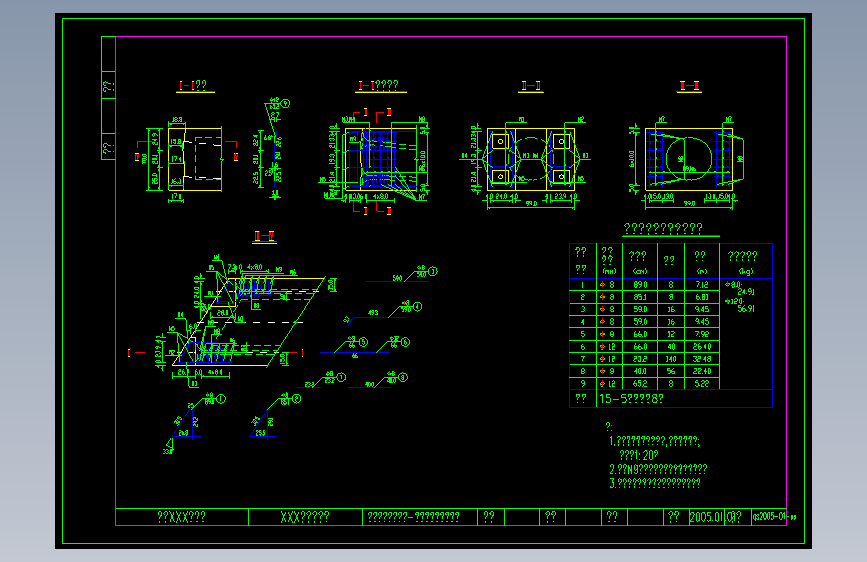Select the 32.48 value in row 7
Viewport: 867px width, 562px height.
(x=702, y=359)
